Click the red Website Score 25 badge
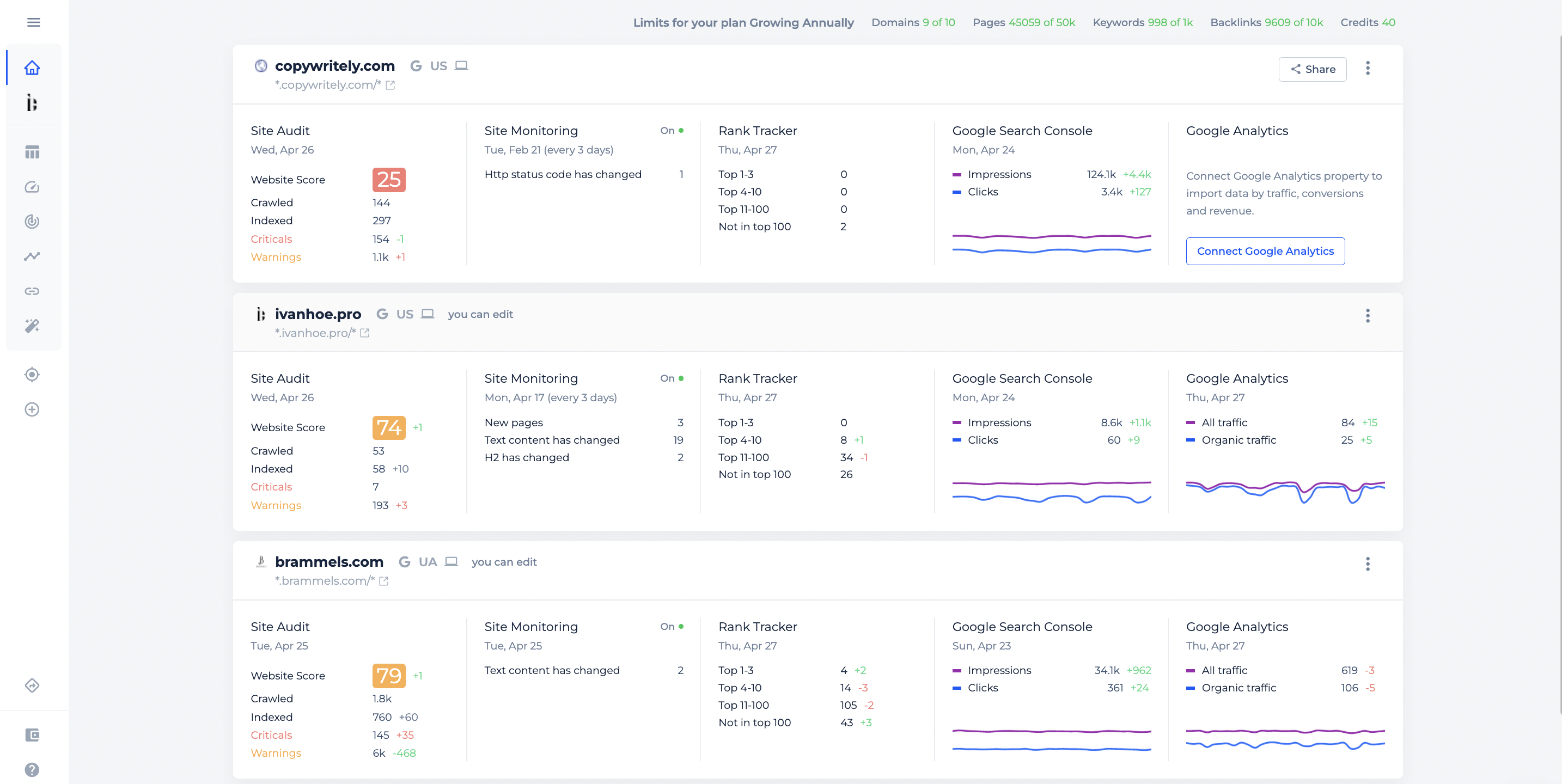The image size is (1562, 784). [x=389, y=180]
